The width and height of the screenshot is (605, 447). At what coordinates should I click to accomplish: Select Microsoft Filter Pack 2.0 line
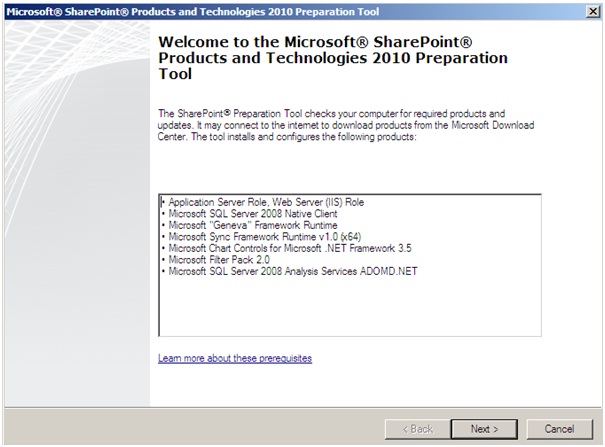pos(218,260)
